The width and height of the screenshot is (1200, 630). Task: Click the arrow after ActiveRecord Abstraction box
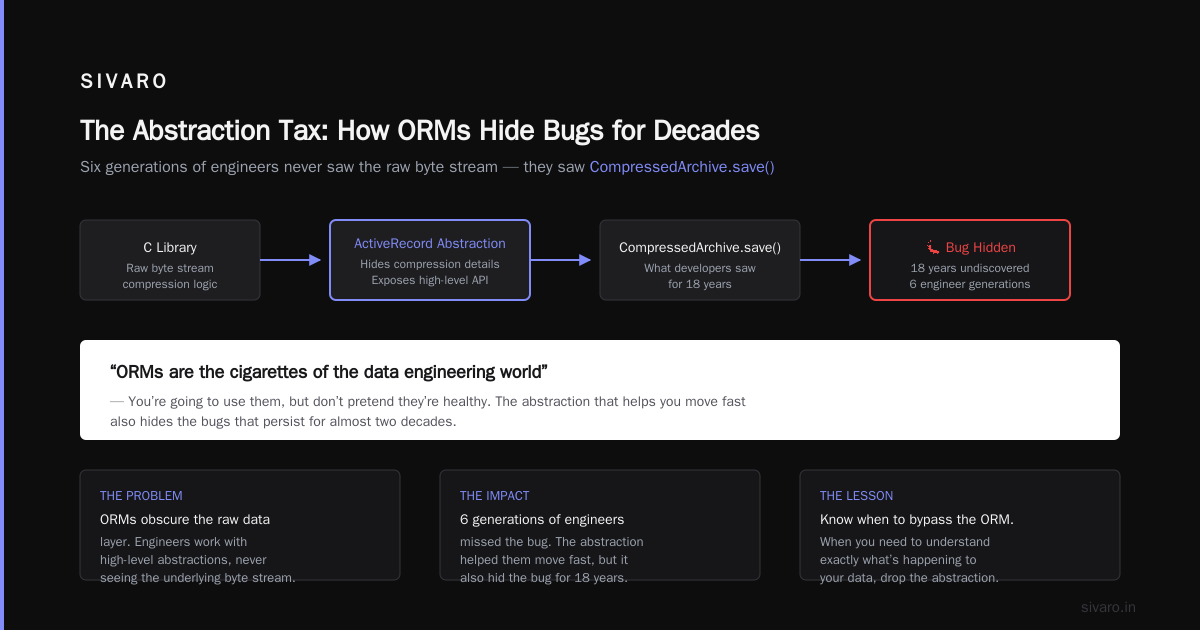560,260
